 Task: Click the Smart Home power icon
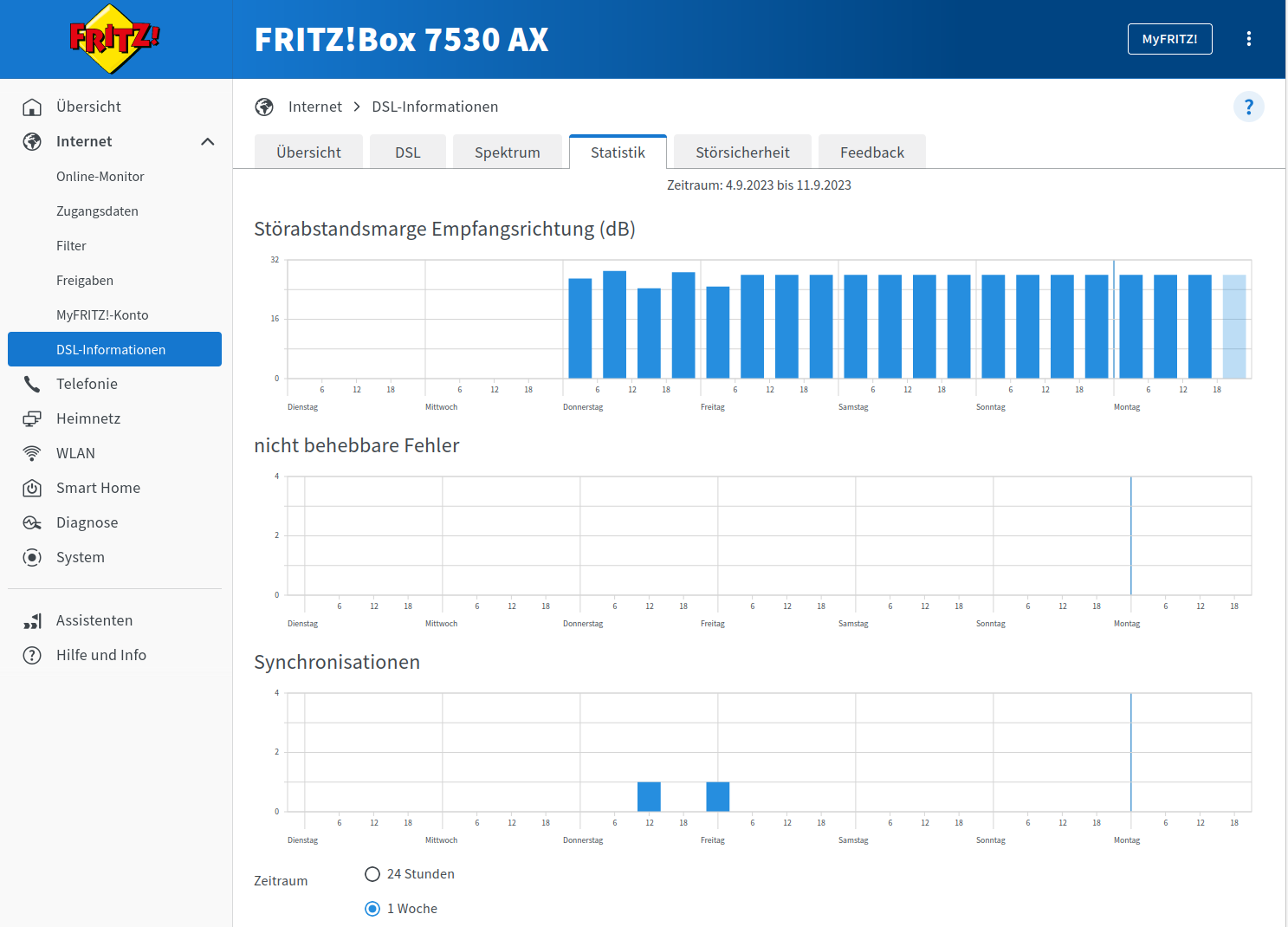point(32,488)
